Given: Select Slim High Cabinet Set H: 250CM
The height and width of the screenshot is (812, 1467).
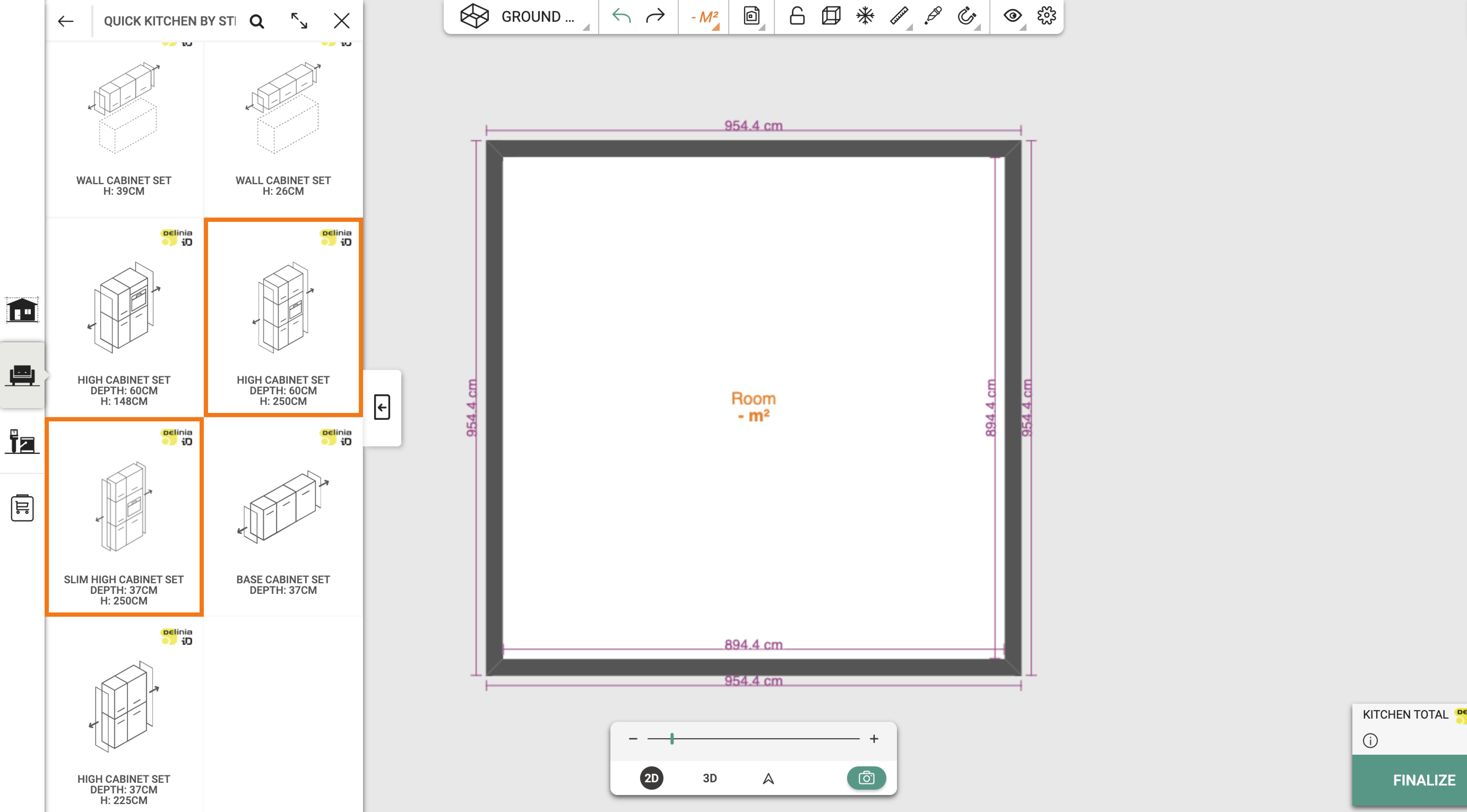Looking at the screenshot, I should 124,517.
